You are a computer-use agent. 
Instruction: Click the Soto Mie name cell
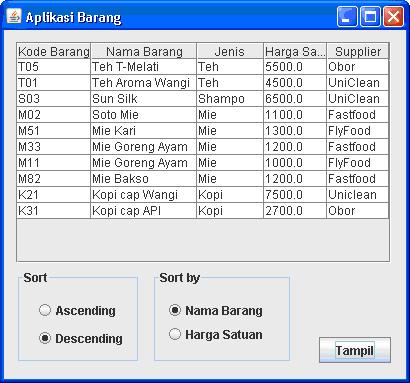pyautogui.click(x=144, y=115)
